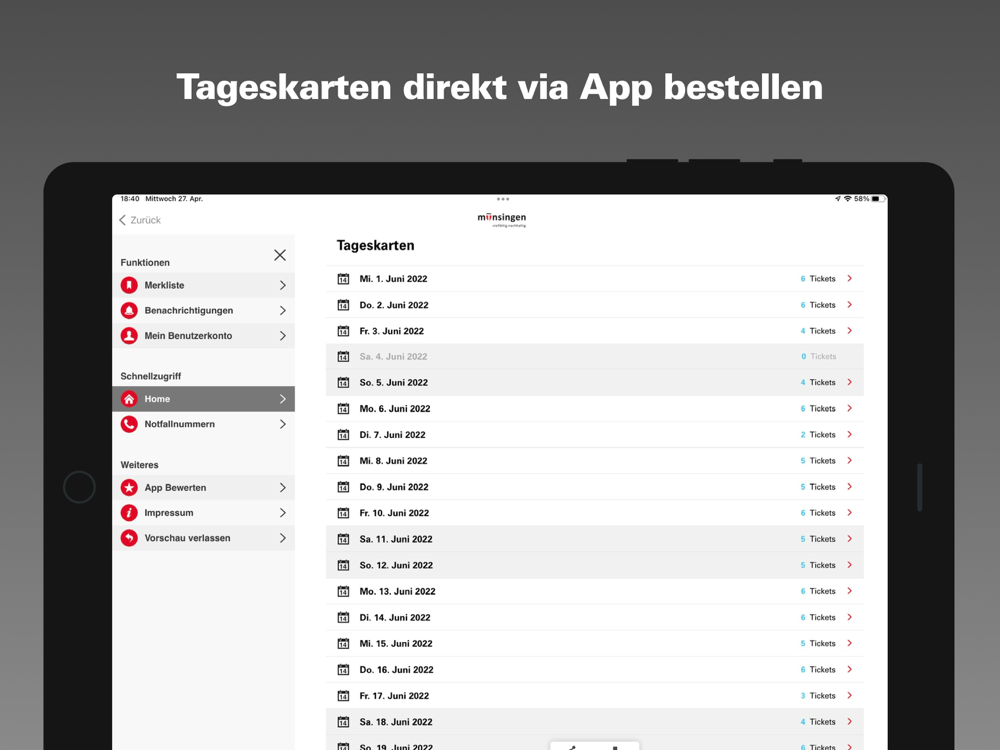This screenshot has height=750, width=1000.
Task: Click calendar icon for Fr. 3. Juni 2022
Action: click(x=343, y=331)
